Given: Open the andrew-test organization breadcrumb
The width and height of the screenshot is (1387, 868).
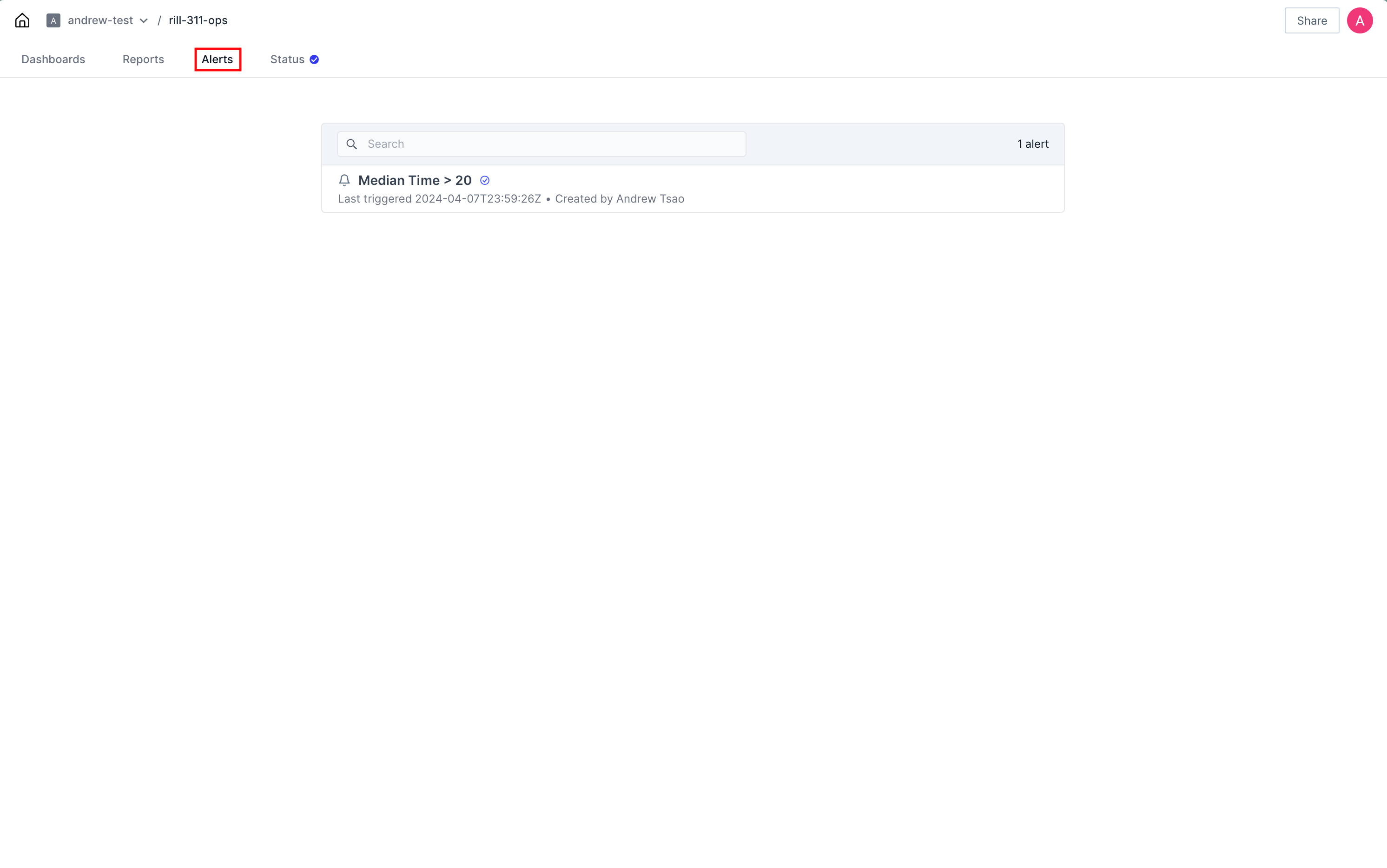Looking at the screenshot, I should (100, 20).
